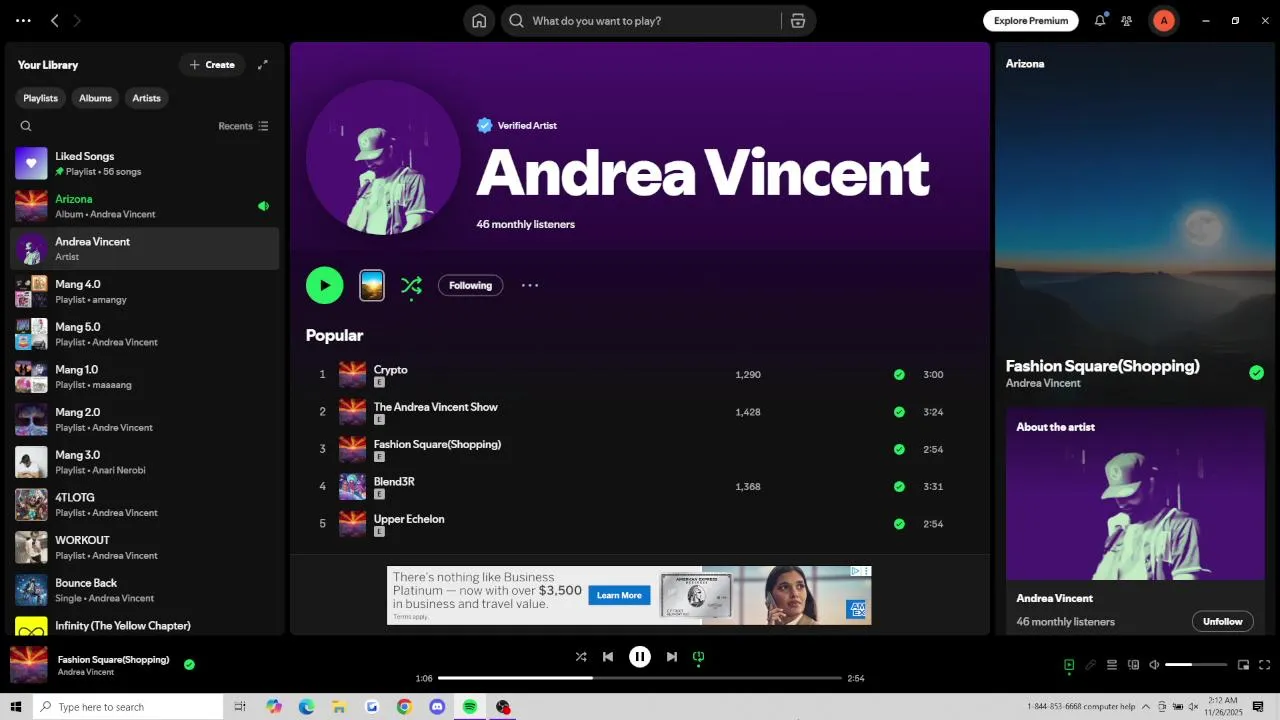Expand Your Library to full view

[x=263, y=65]
